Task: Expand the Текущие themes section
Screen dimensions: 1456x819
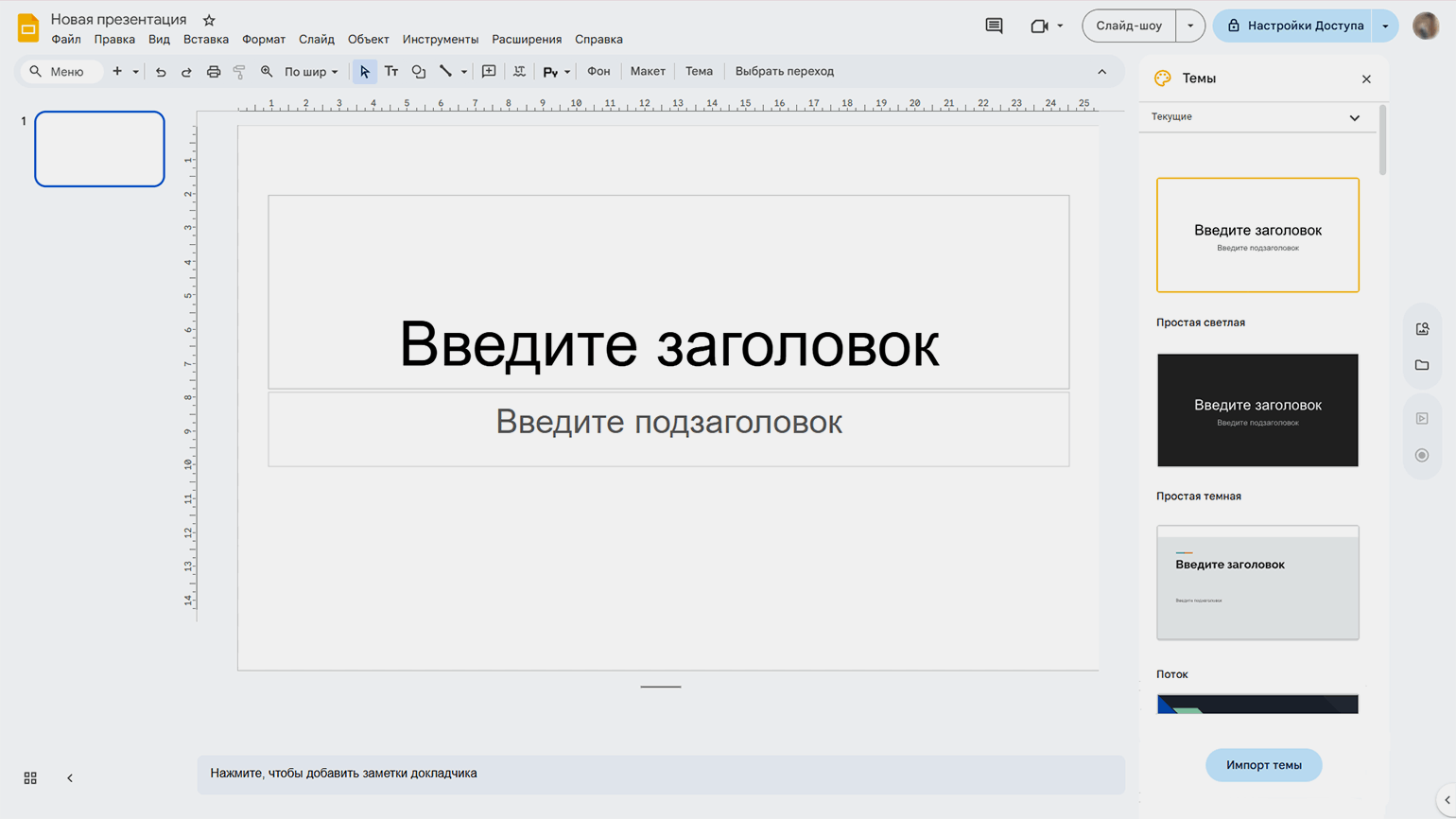Action: (x=1354, y=117)
